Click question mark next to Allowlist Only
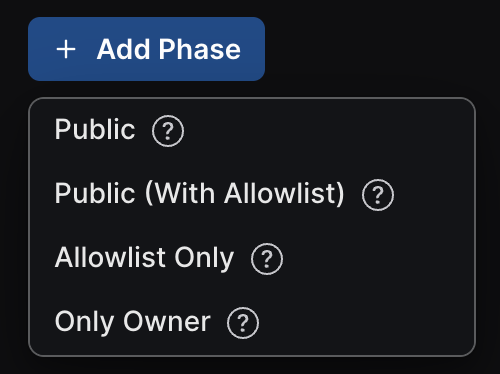This screenshot has width=500, height=374. click(x=267, y=259)
